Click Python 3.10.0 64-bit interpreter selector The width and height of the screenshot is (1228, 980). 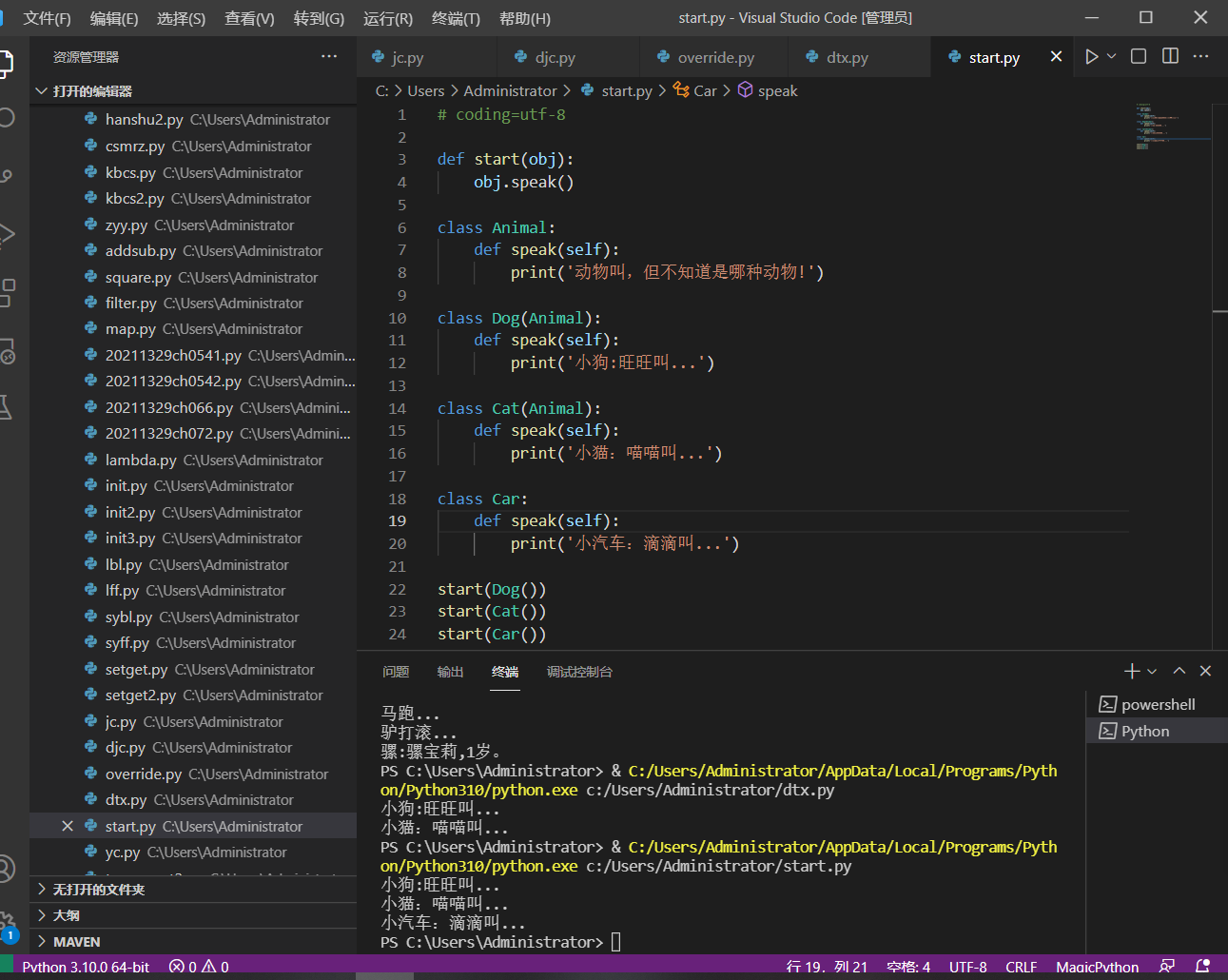click(x=86, y=967)
